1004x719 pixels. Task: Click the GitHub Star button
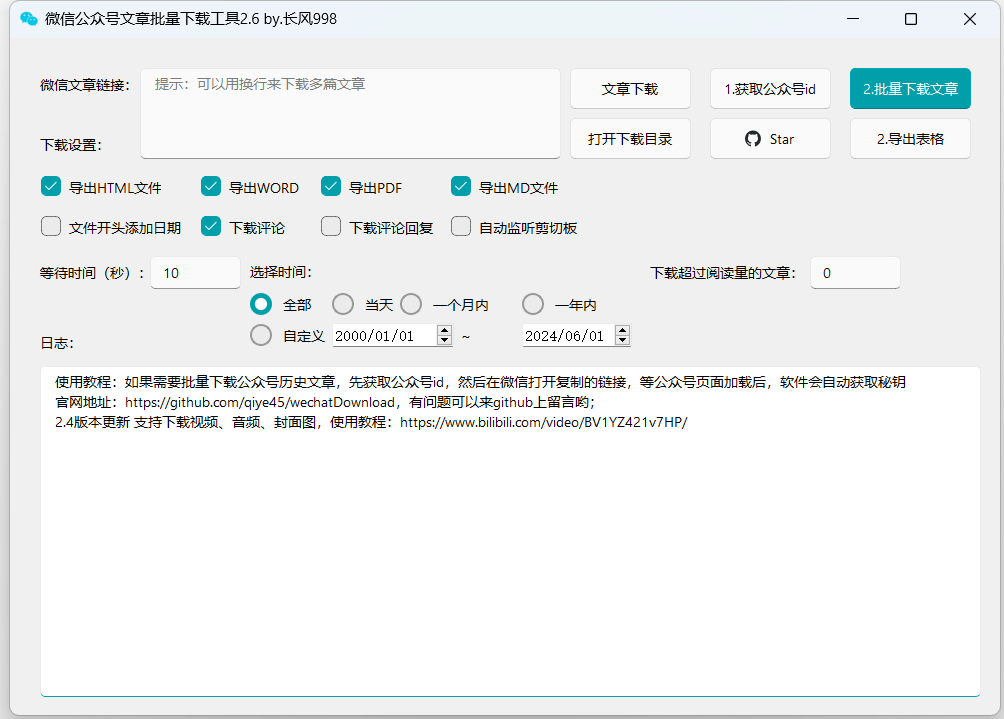coord(770,139)
